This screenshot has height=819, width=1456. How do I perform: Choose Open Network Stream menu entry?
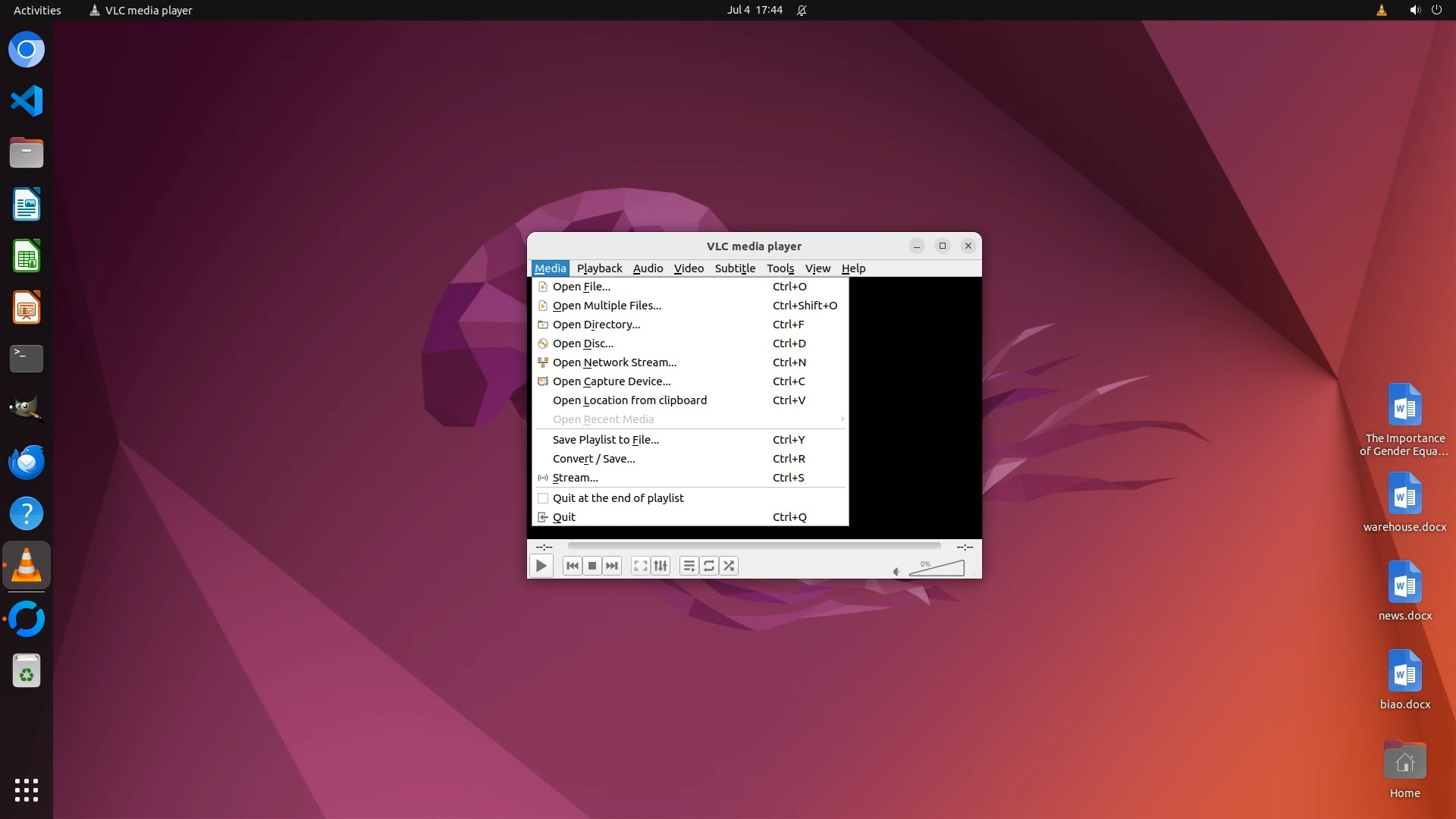click(x=614, y=362)
